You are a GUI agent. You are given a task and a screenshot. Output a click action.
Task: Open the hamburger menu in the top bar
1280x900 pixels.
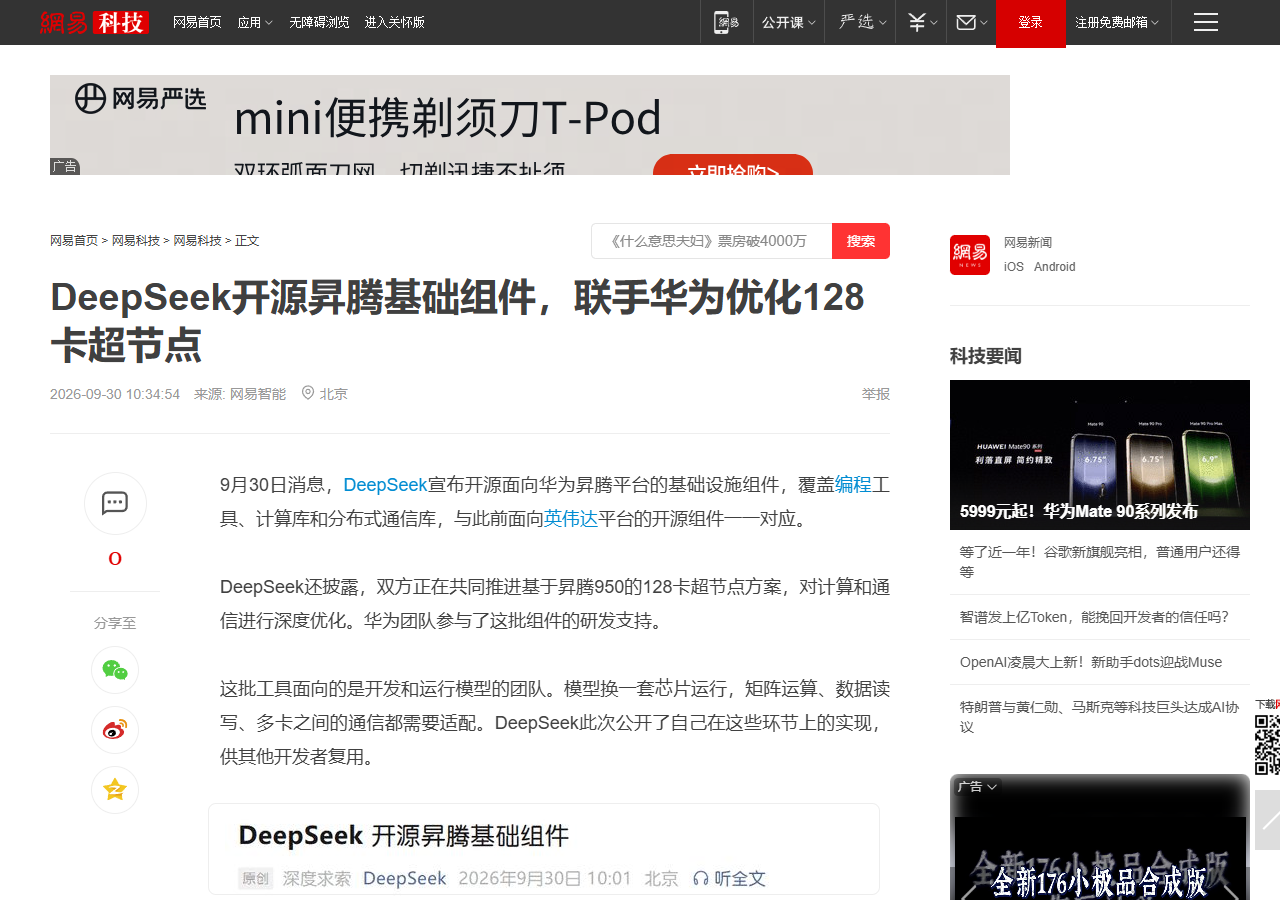(x=1206, y=22)
